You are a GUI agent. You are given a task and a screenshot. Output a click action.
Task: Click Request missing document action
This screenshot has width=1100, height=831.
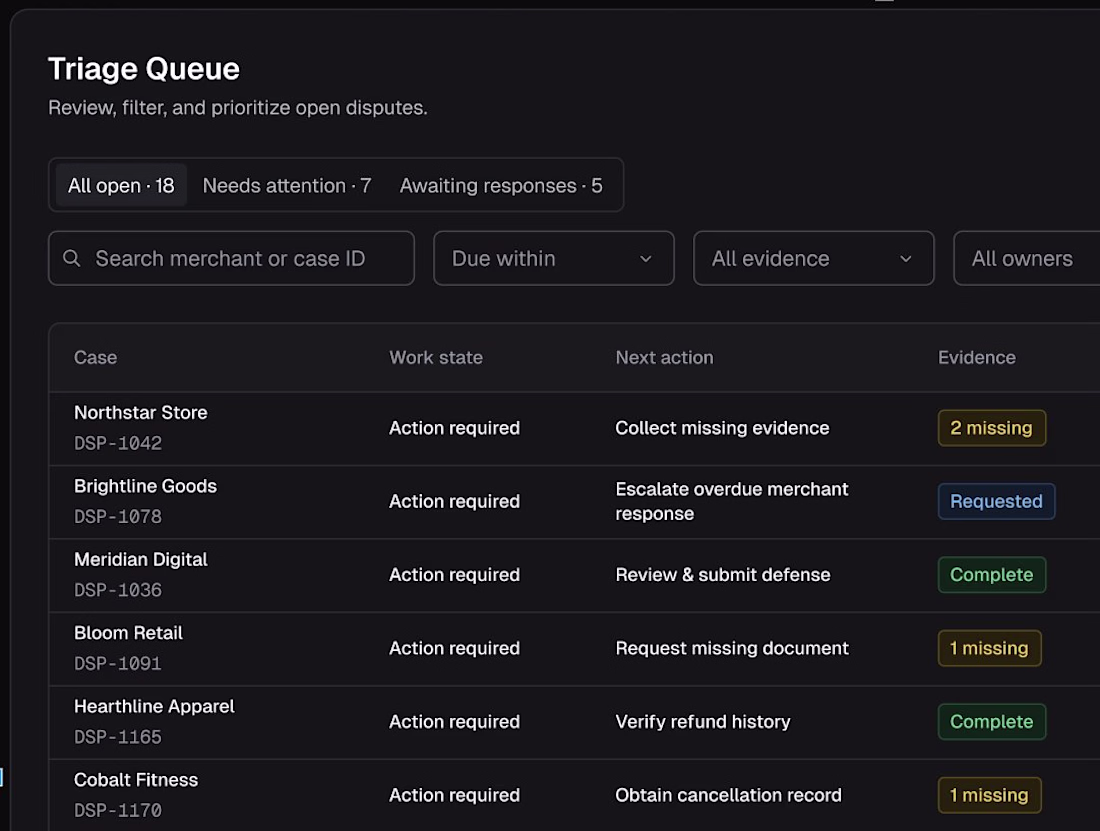pos(732,648)
